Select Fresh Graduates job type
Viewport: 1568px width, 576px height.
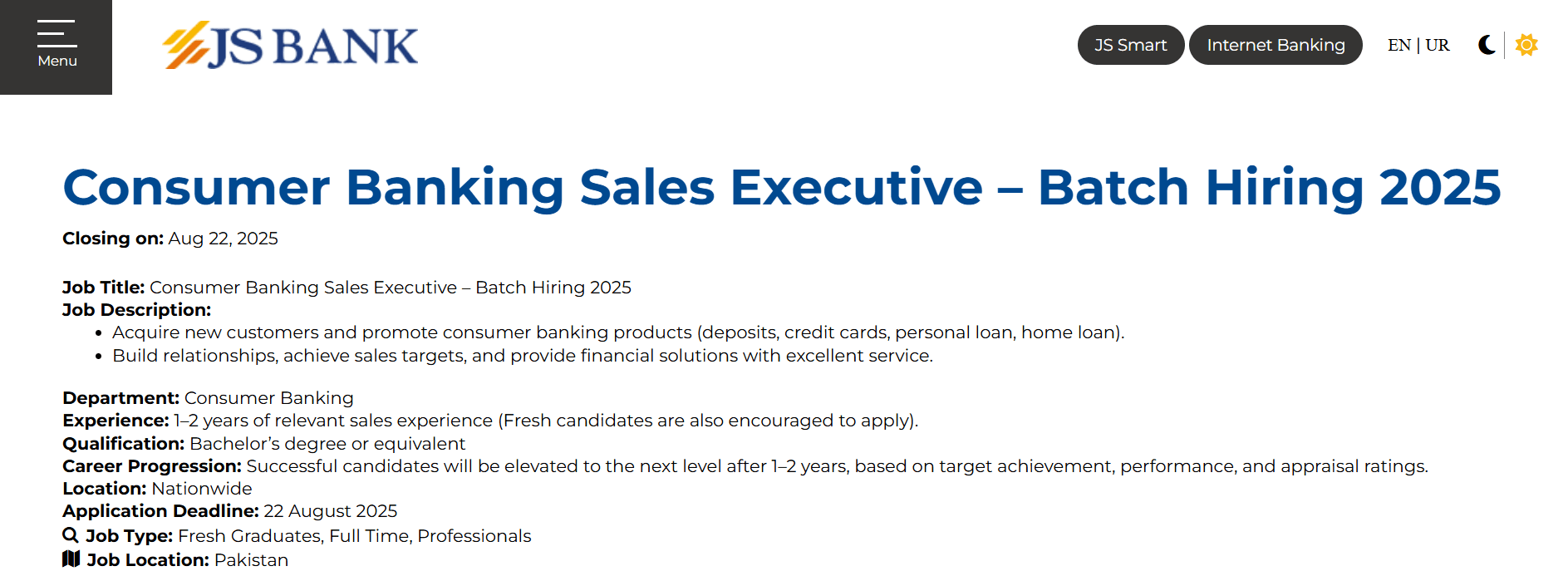click(249, 536)
